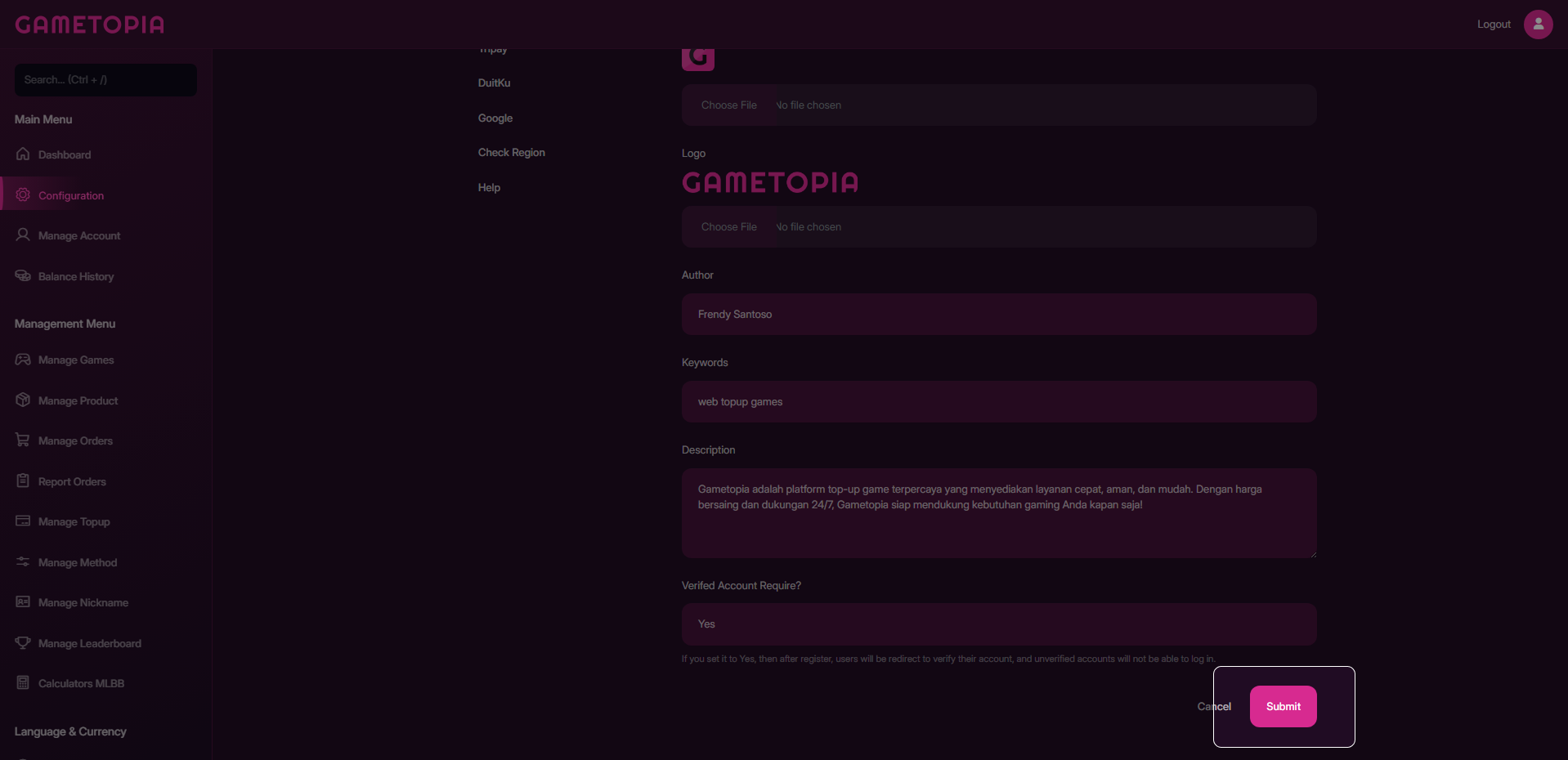Click the 'Language & Currency' section heading
The image size is (1568, 760).
click(x=70, y=731)
